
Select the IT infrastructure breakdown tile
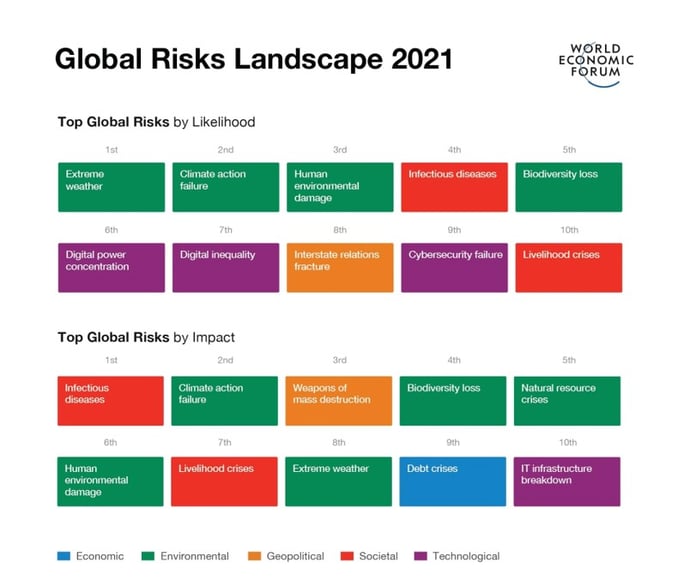(568, 481)
